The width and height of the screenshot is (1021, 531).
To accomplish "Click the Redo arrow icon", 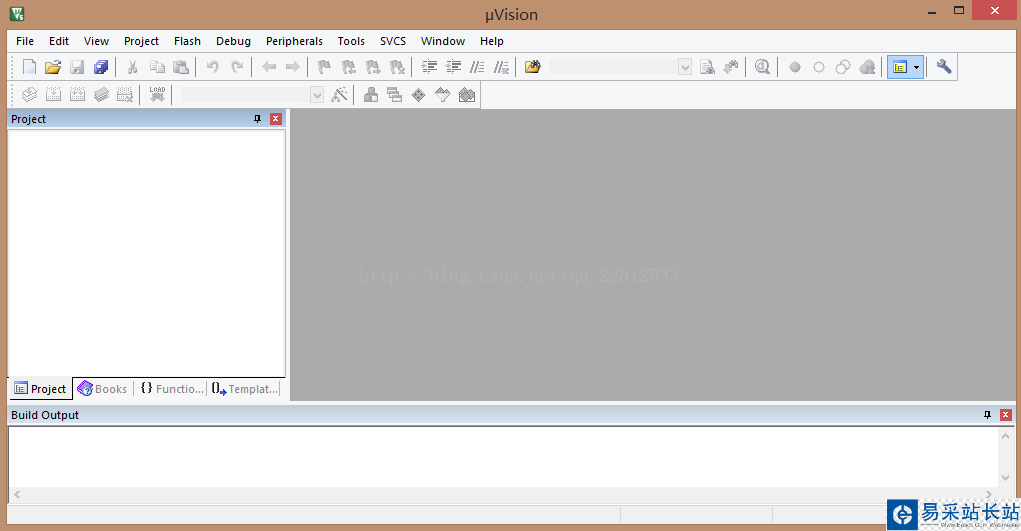I will coord(237,66).
